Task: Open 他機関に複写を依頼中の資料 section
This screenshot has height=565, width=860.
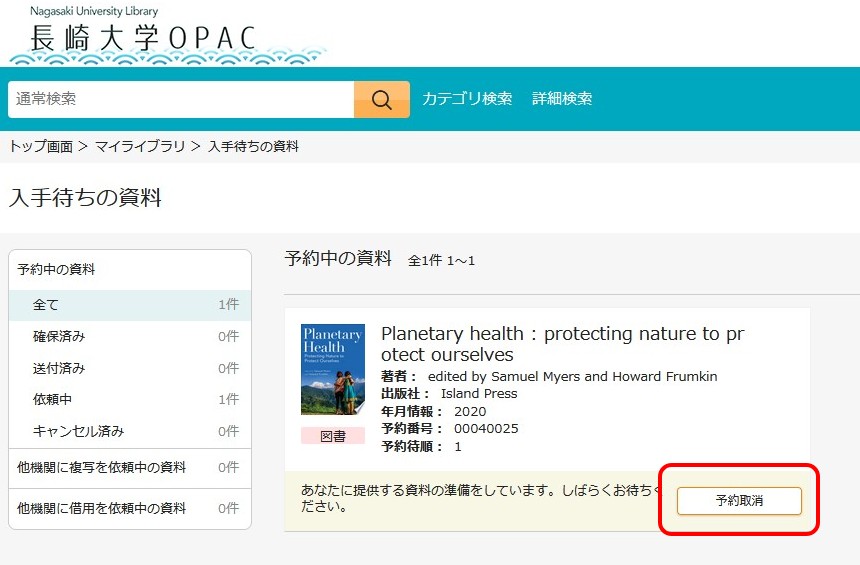Action: pos(102,468)
